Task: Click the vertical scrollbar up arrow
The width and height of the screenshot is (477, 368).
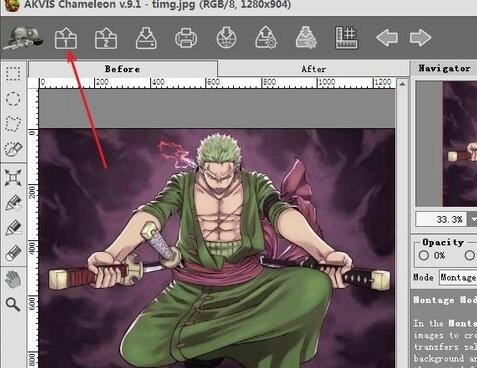Action: (402, 84)
